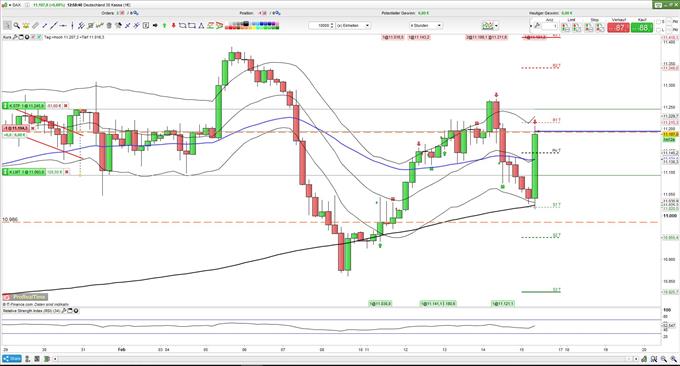680x366 pixels.
Task: Click the green 1@11.121,1 marker at bottom
Action: coord(502,304)
